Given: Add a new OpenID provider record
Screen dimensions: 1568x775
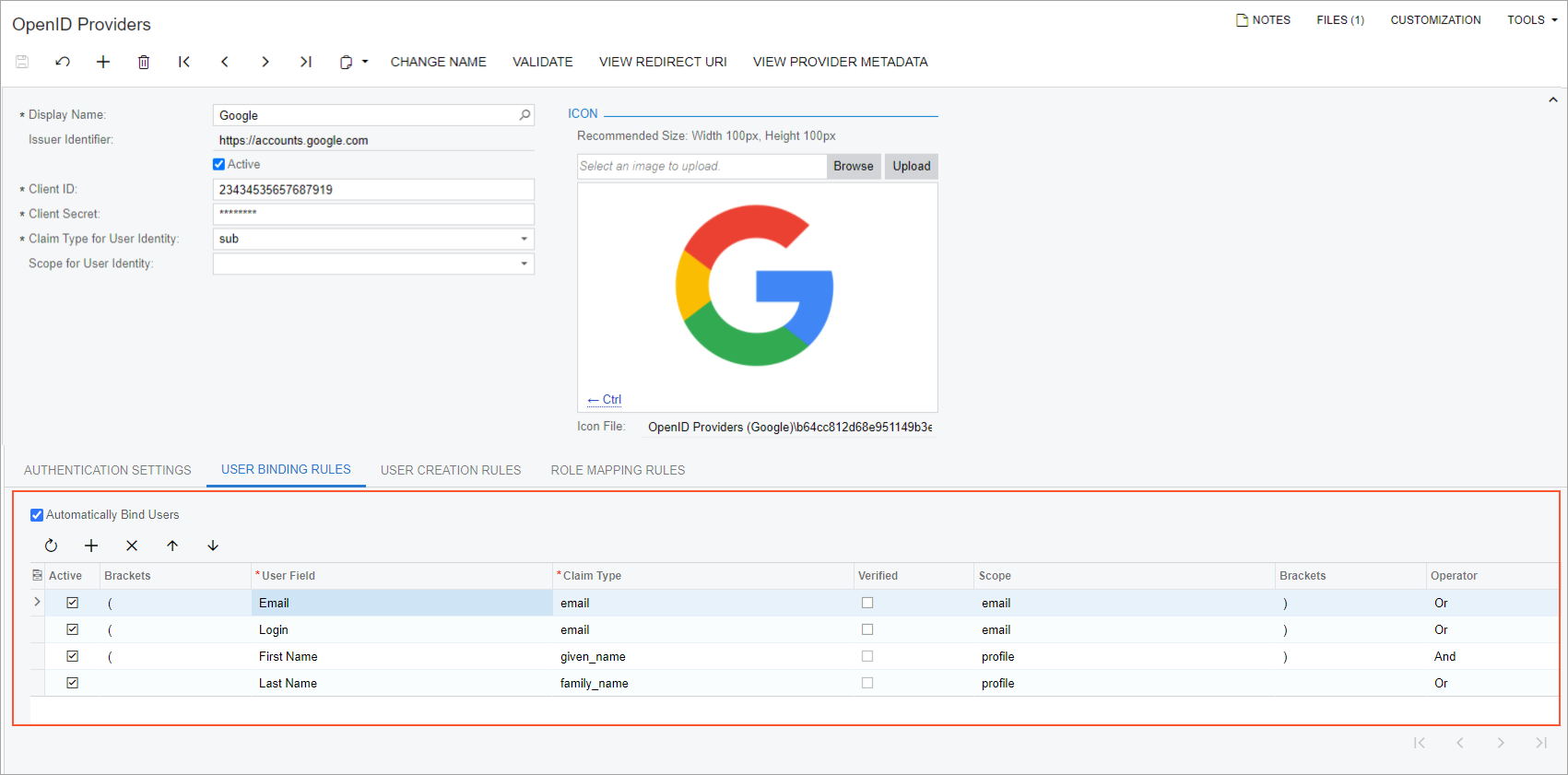Looking at the screenshot, I should tap(103, 62).
